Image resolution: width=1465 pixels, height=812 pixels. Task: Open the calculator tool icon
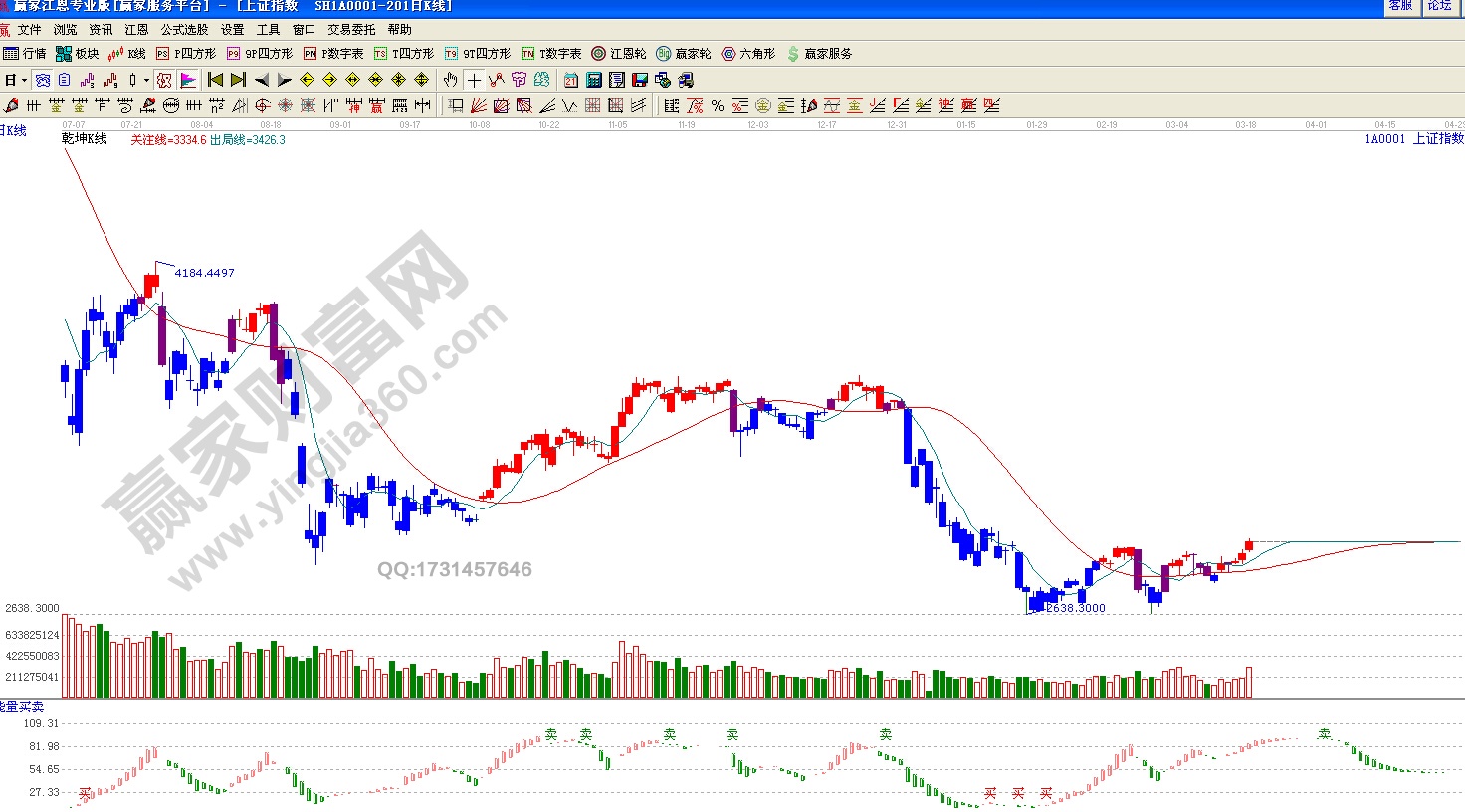pyautogui.click(x=594, y=80)
